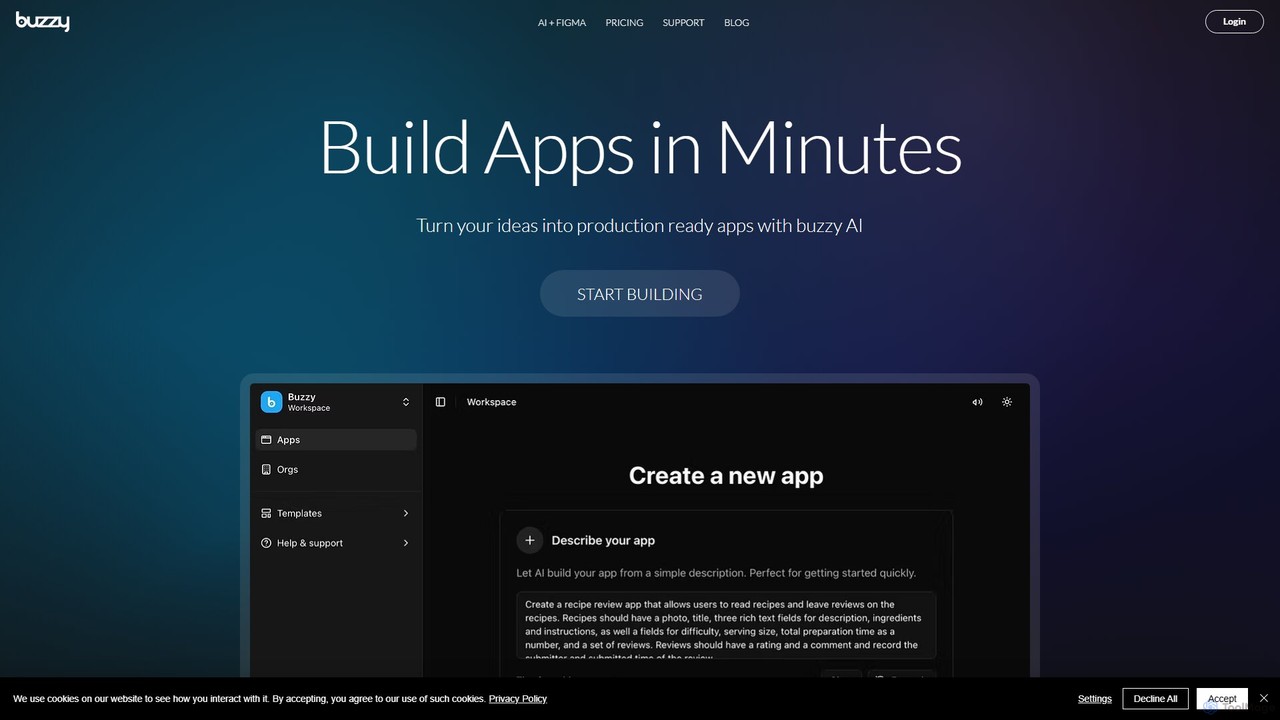Select Orgs in the sidebar
1280x720 pixels.
[x=336, y=469]
